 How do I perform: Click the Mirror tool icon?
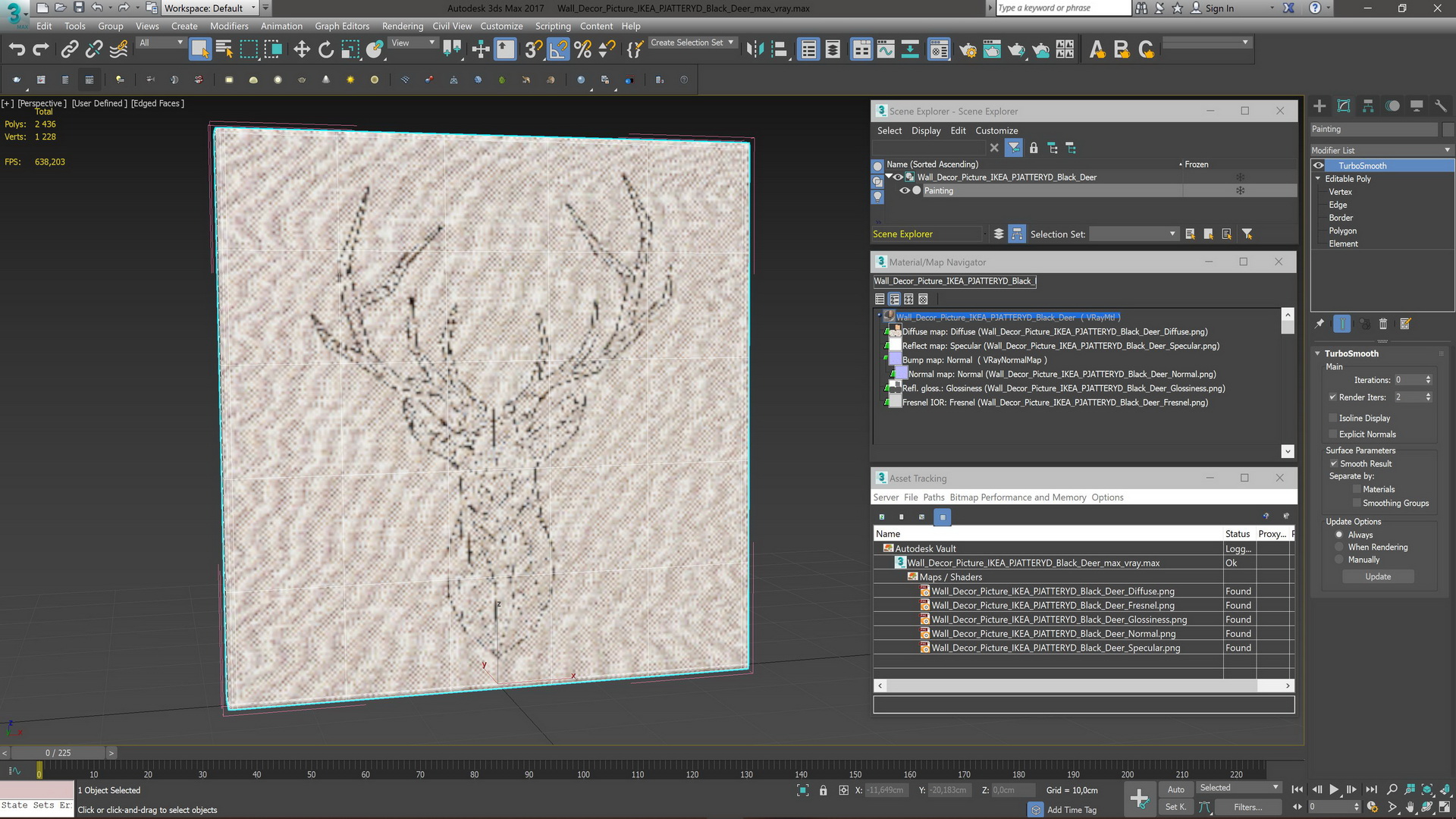(755, 50)
